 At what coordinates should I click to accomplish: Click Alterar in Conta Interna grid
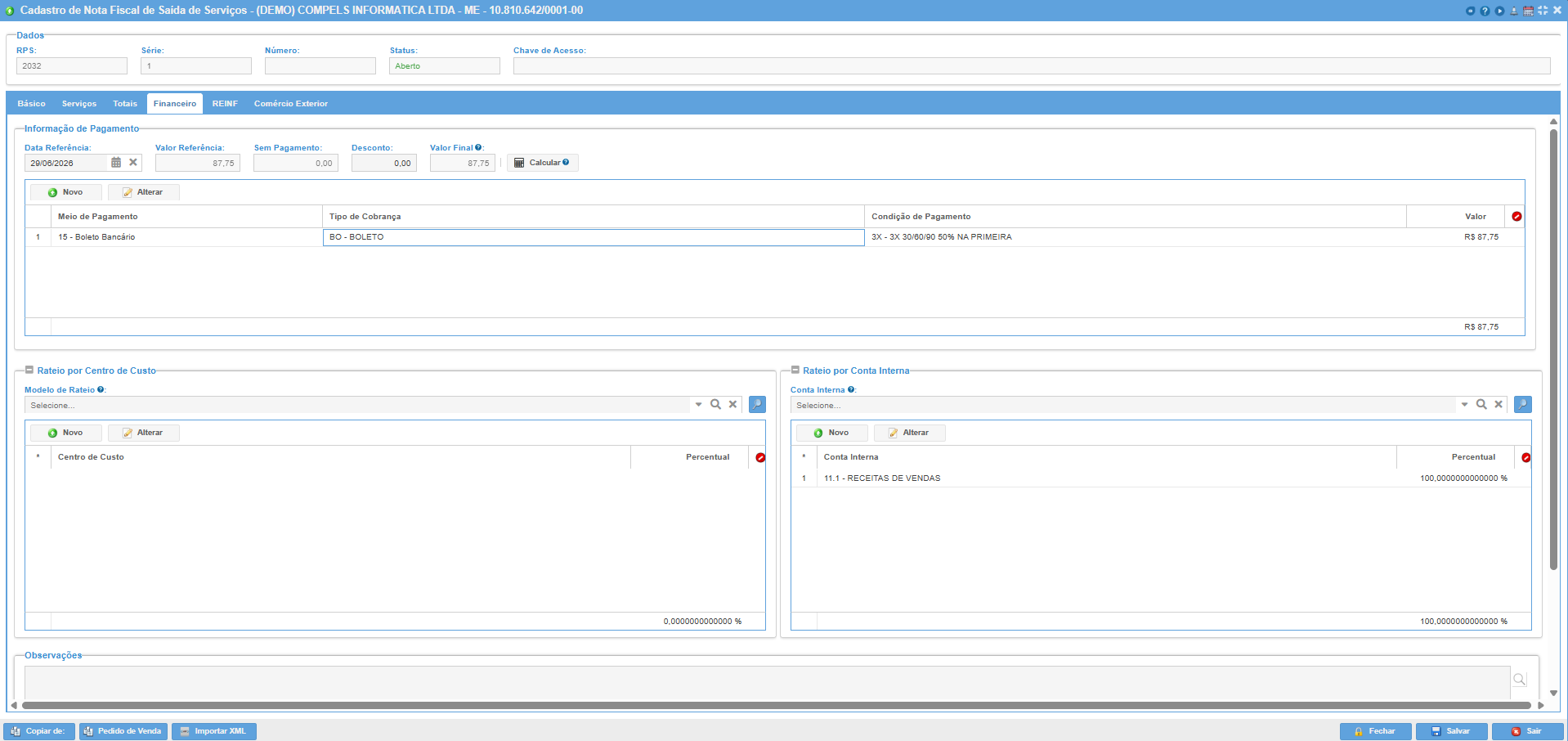point(910,433)
